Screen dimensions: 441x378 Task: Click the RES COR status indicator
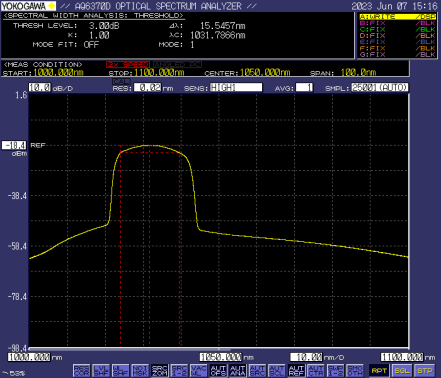[82, 370]
